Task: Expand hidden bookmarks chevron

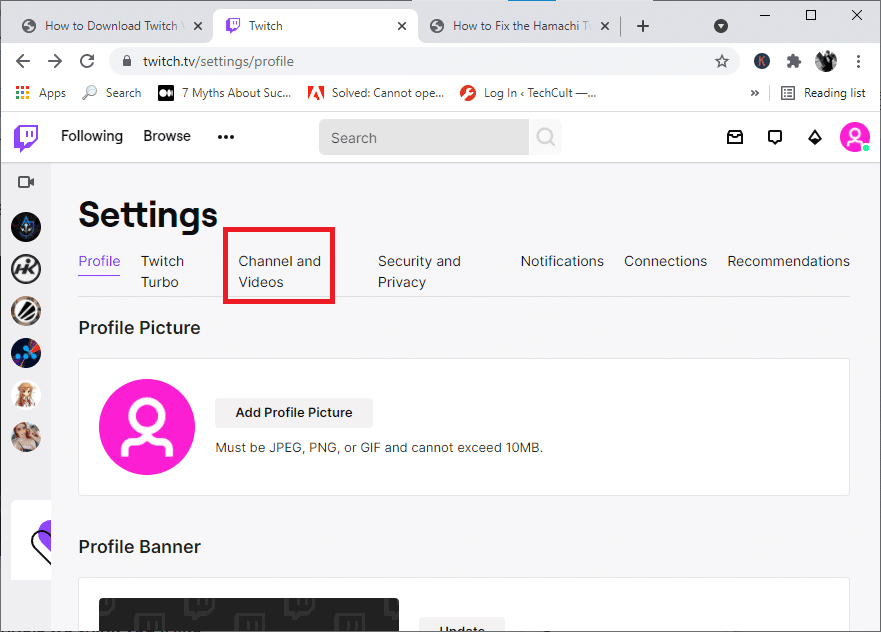Action: [x=755, y=93]
